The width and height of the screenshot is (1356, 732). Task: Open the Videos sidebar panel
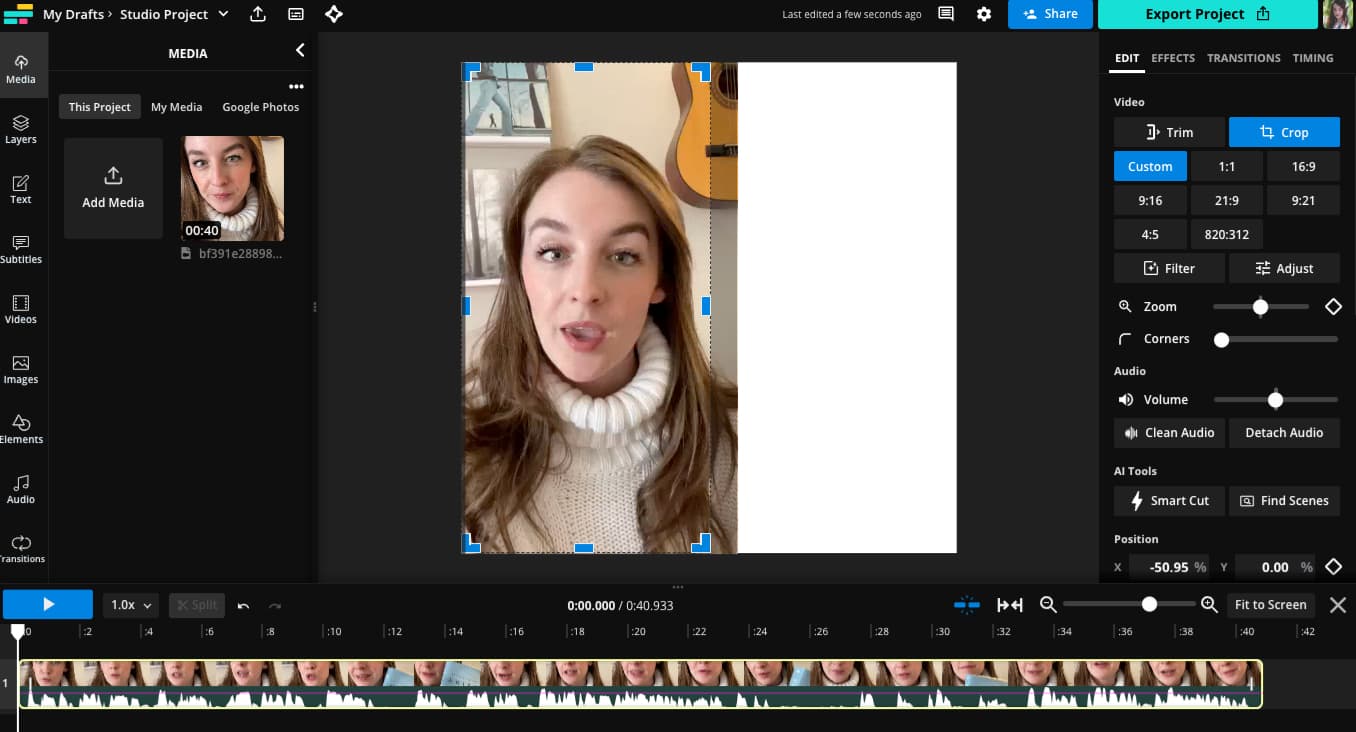point(21,309)
